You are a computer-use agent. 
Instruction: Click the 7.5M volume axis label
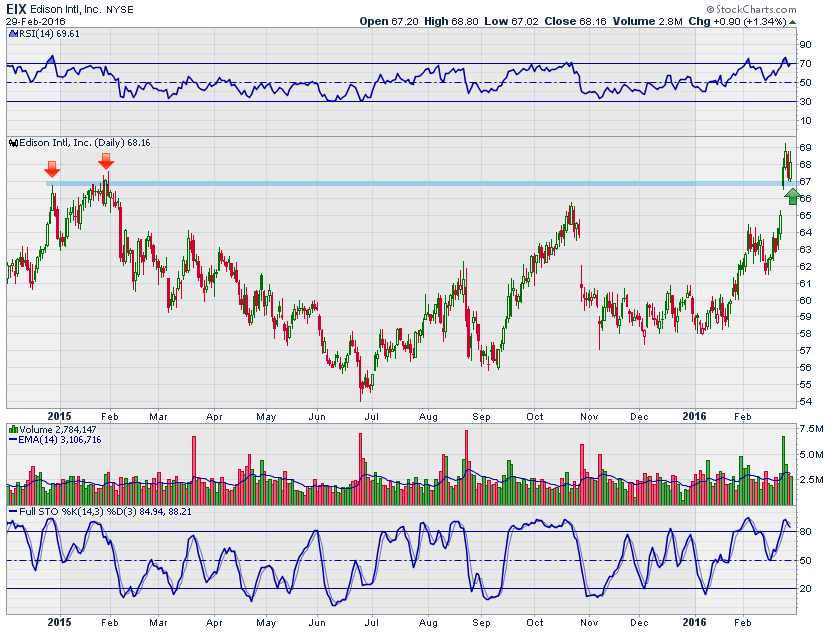[811, 429]
